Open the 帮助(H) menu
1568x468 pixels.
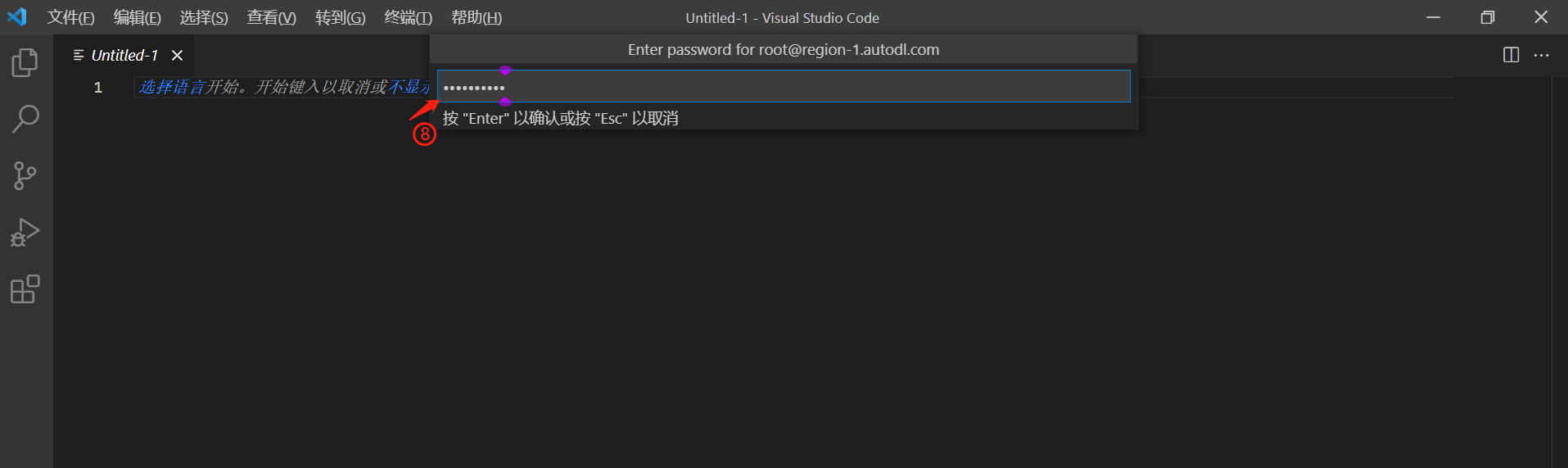pos(477,17)
